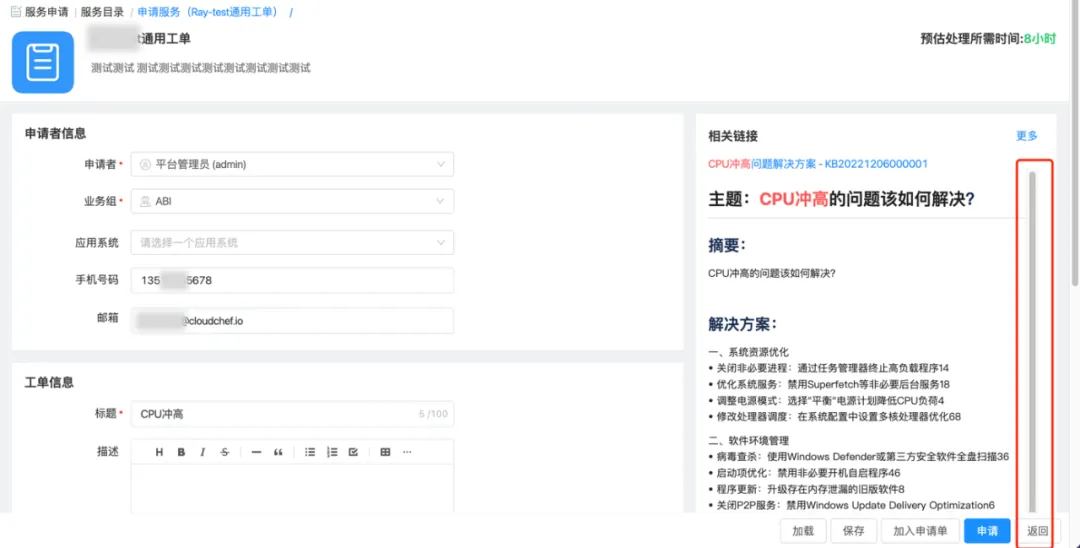Click the 返回 button
This screenshot has width=1080, height=548.
[x=1038, y=531]
